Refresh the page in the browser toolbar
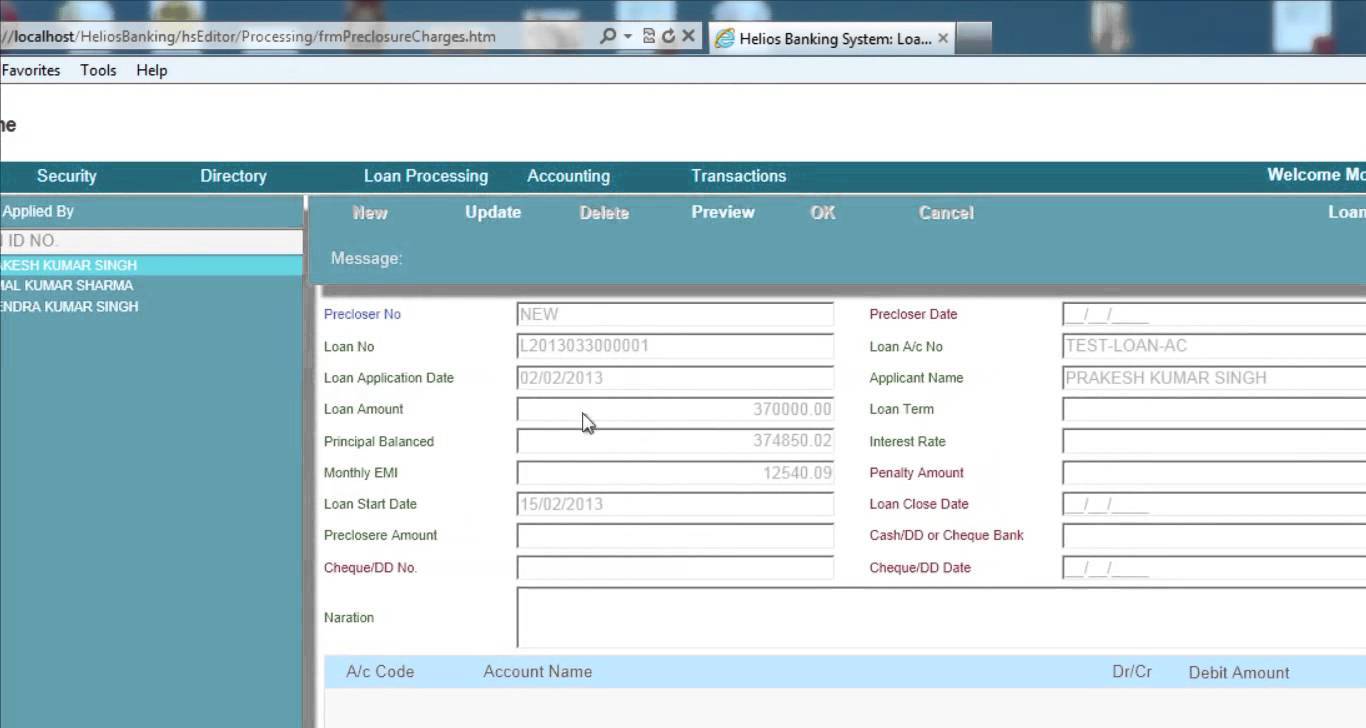 [x=668, y=35]
